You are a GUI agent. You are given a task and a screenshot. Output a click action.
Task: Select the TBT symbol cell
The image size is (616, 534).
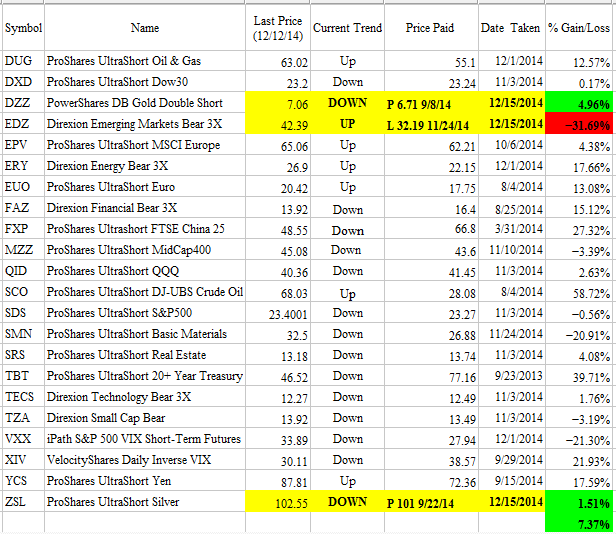pos(23,376)
